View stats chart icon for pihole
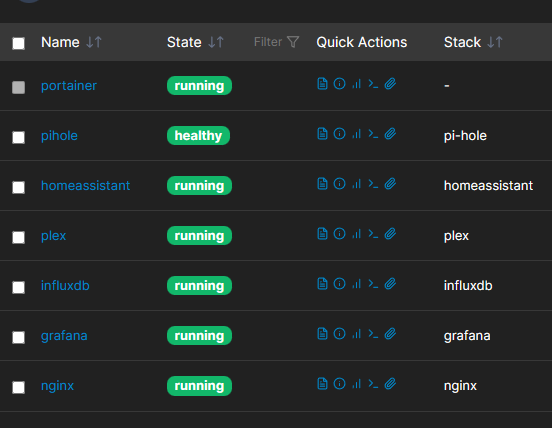The width and height of the screenshot is (552, 428). [357, 134]
